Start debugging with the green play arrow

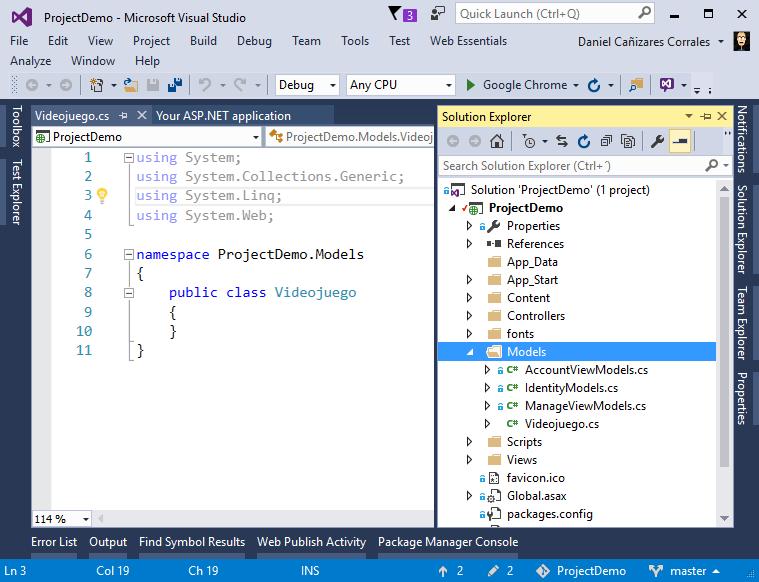click(x=470, y=85)
